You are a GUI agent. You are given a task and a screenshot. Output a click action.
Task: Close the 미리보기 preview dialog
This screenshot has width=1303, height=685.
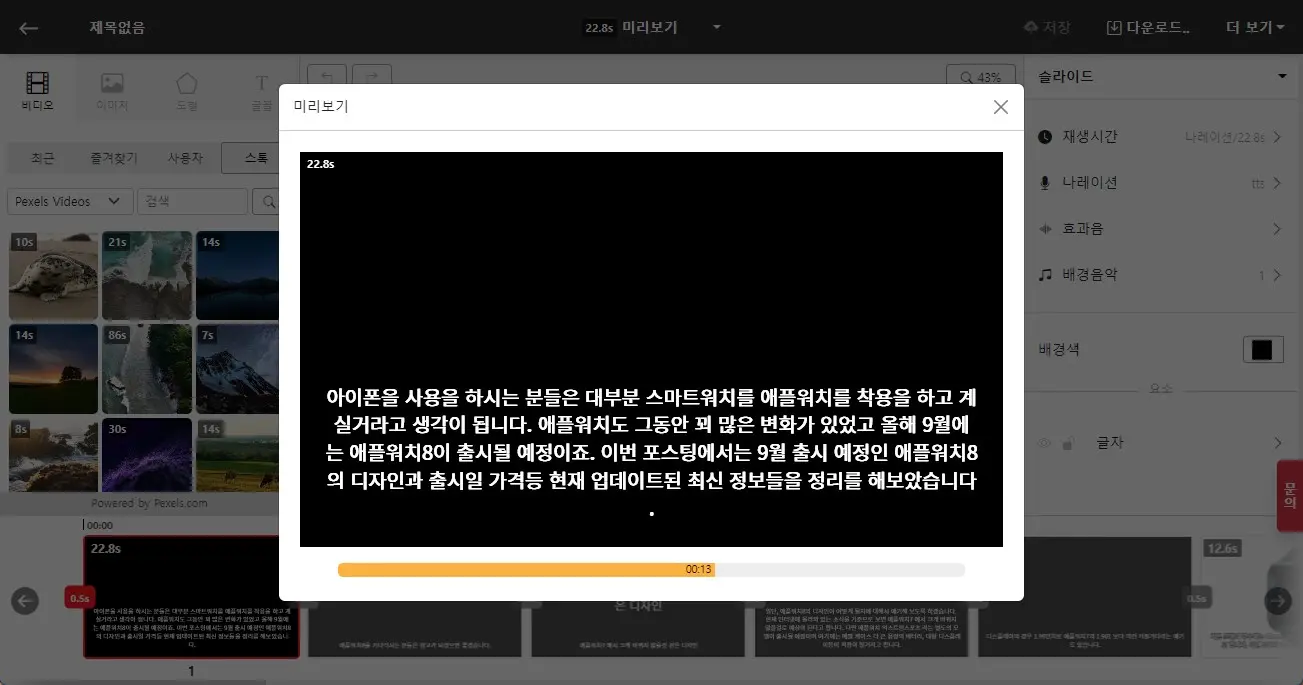pyautogui.click(x=1000, y=107)
